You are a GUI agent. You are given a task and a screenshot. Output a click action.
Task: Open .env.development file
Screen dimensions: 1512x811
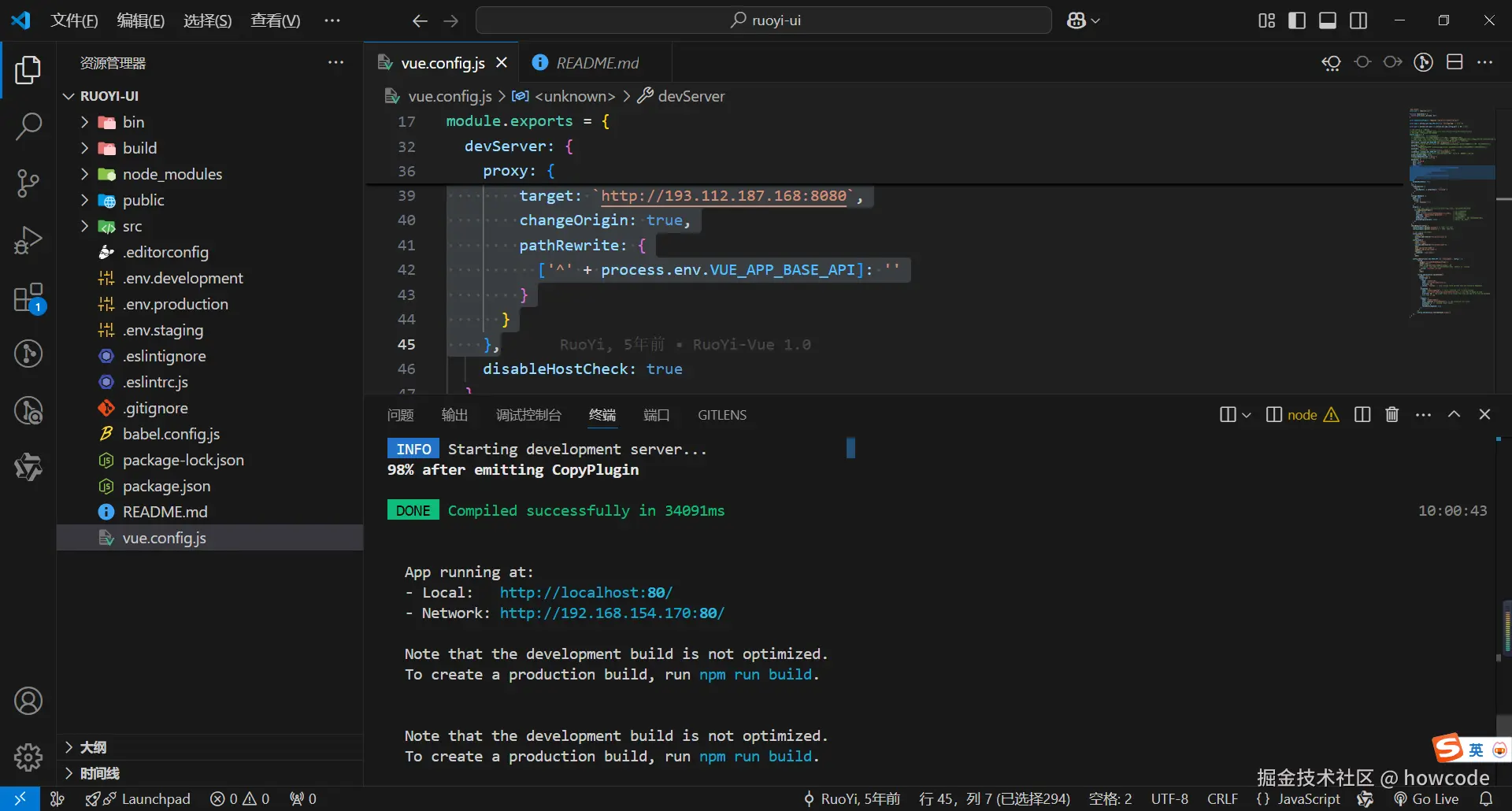(209, 278)
